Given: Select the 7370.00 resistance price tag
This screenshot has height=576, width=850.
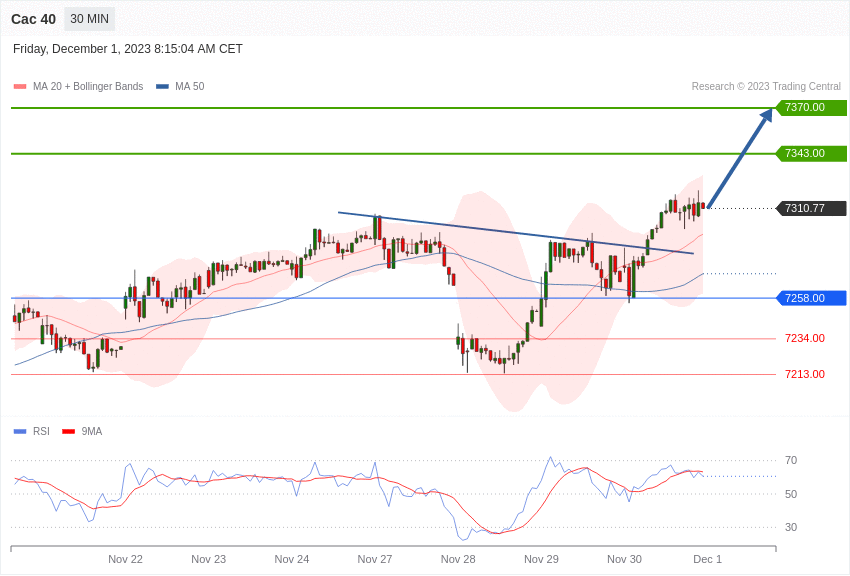Looking at the screenshot, I should (812, 107).
